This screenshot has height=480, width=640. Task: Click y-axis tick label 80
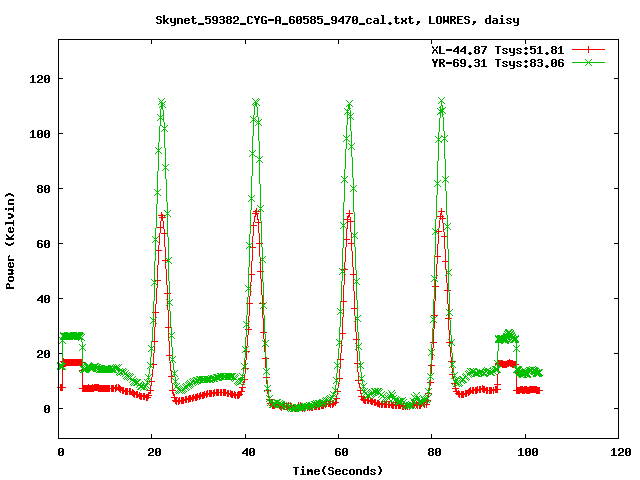coord(44,189)
